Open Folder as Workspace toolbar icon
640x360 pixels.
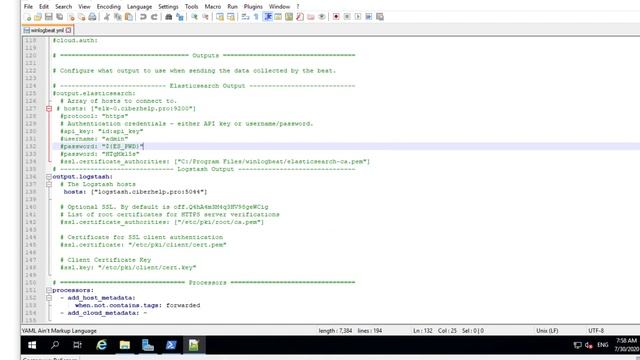click(311, 17)
